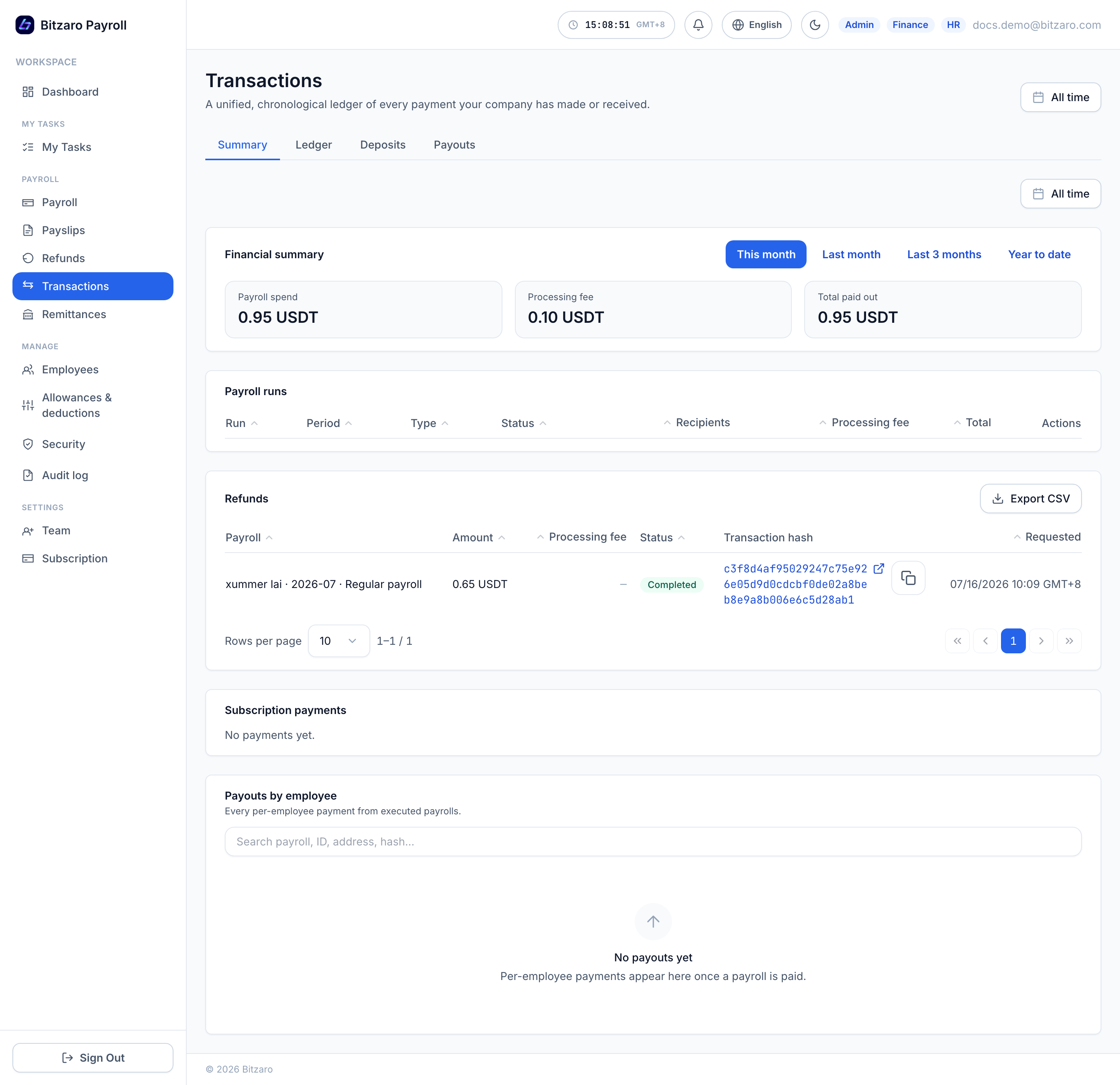The height and width of the screenshot is (1085, 1120).
Task: Open Allowances & deductions
Action: tap(93, 405)
